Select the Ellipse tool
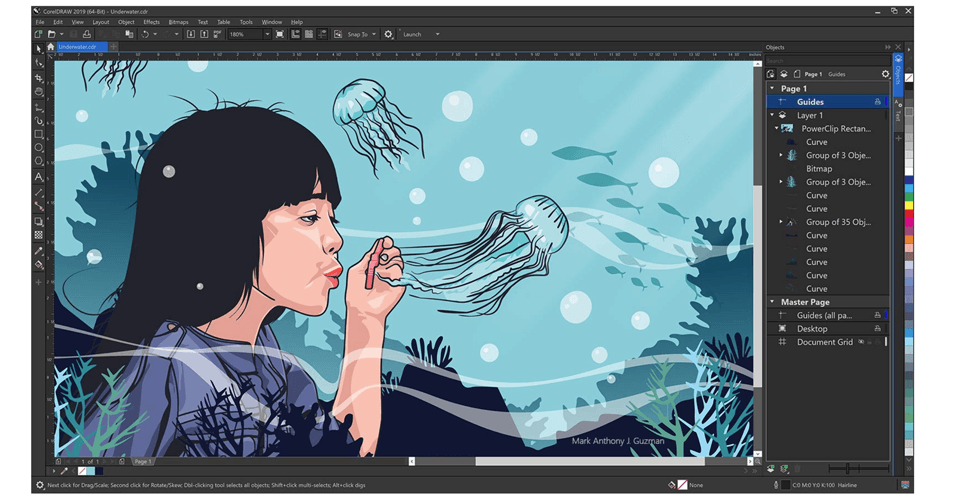The height and width of the screenshot is (500, 960). click(39, 147)
